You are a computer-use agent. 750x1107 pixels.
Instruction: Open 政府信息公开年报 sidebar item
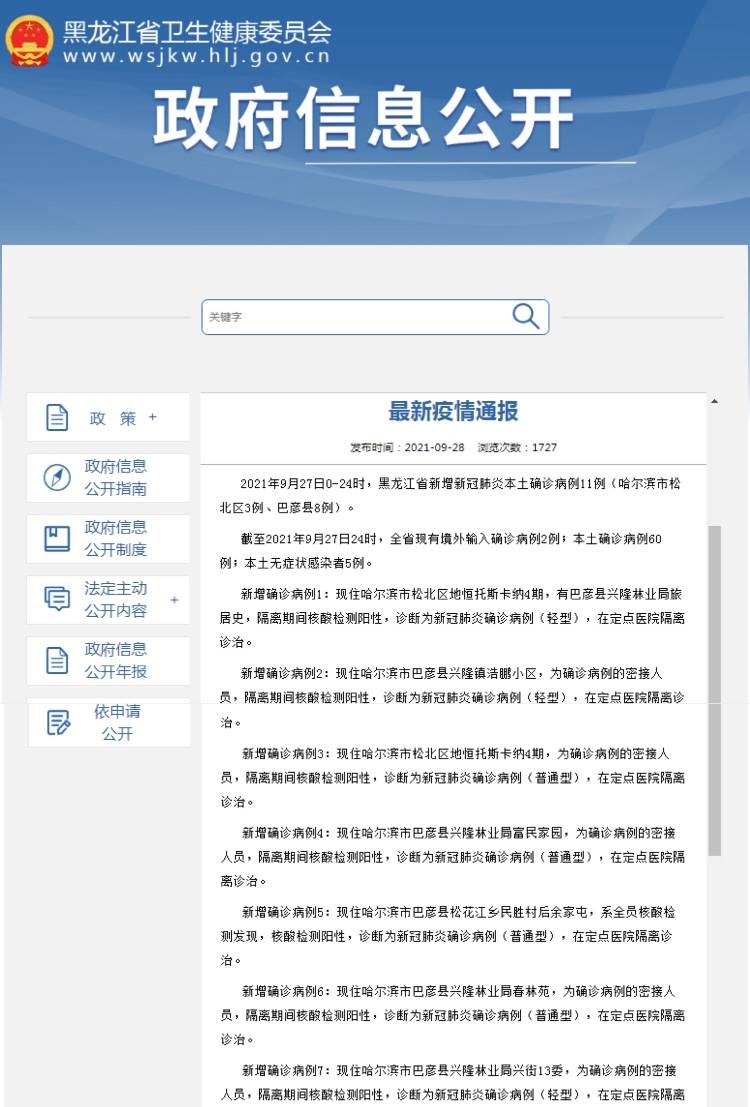coord(108,661)
